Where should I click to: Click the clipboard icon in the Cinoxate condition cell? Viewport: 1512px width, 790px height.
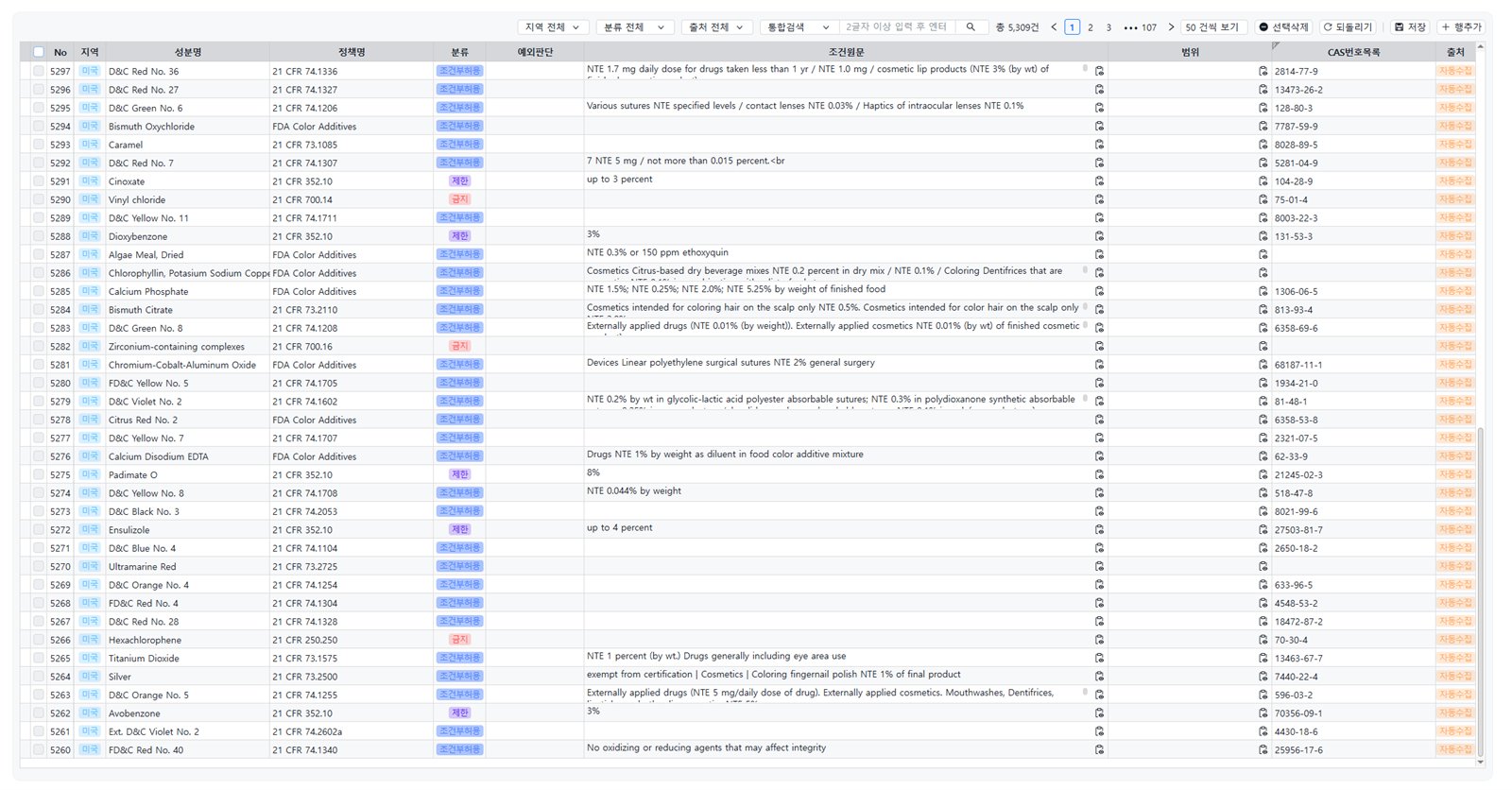tap(1099, 181)
